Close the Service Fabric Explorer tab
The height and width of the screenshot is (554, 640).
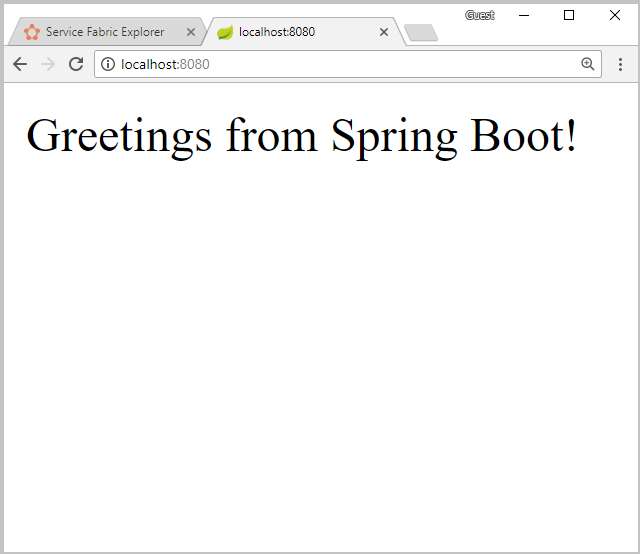click(191, 32)
